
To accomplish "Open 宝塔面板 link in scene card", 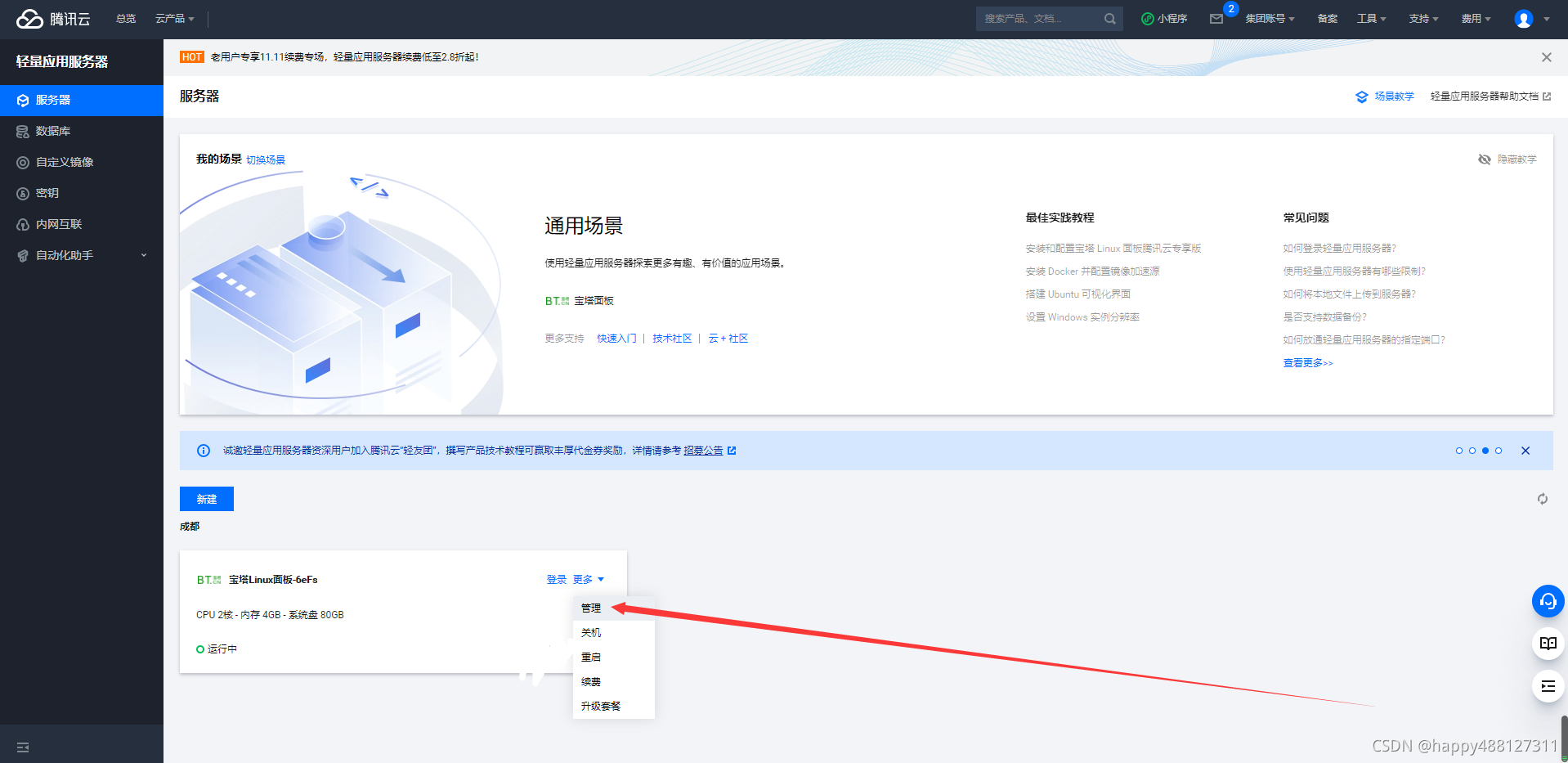I will click(580, 301).
